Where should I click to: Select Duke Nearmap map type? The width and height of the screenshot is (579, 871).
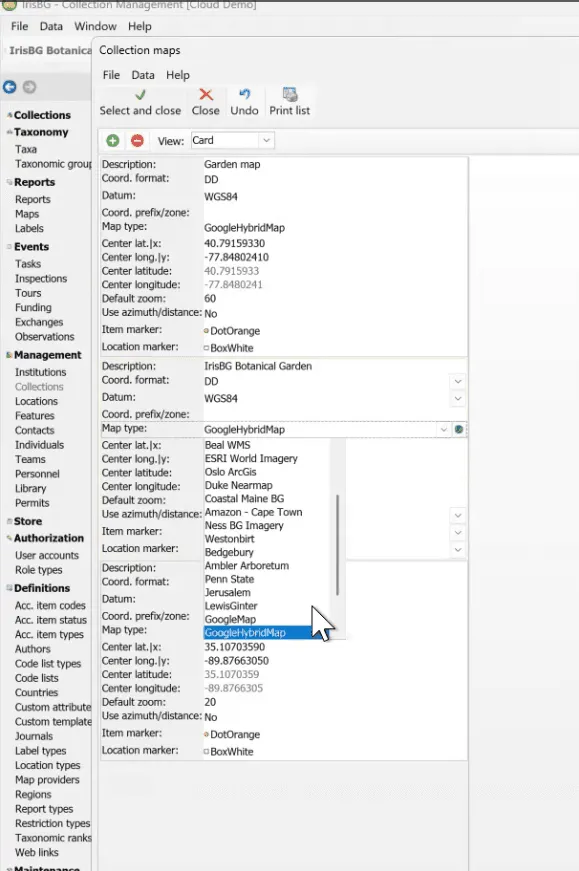click(x=238, y=485)
